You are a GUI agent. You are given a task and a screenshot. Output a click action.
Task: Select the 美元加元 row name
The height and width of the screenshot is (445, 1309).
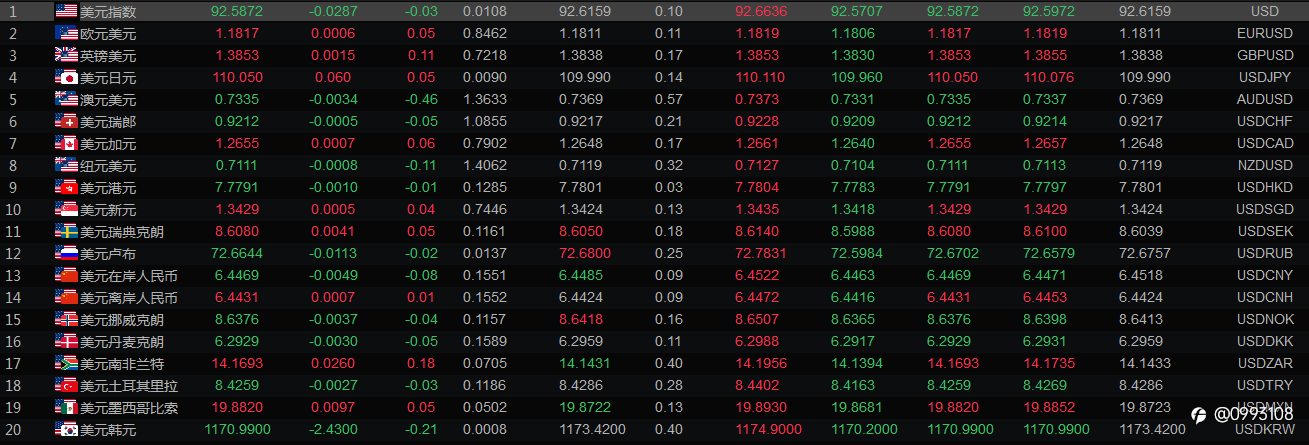pyautogui.click(x=108, y=144)
